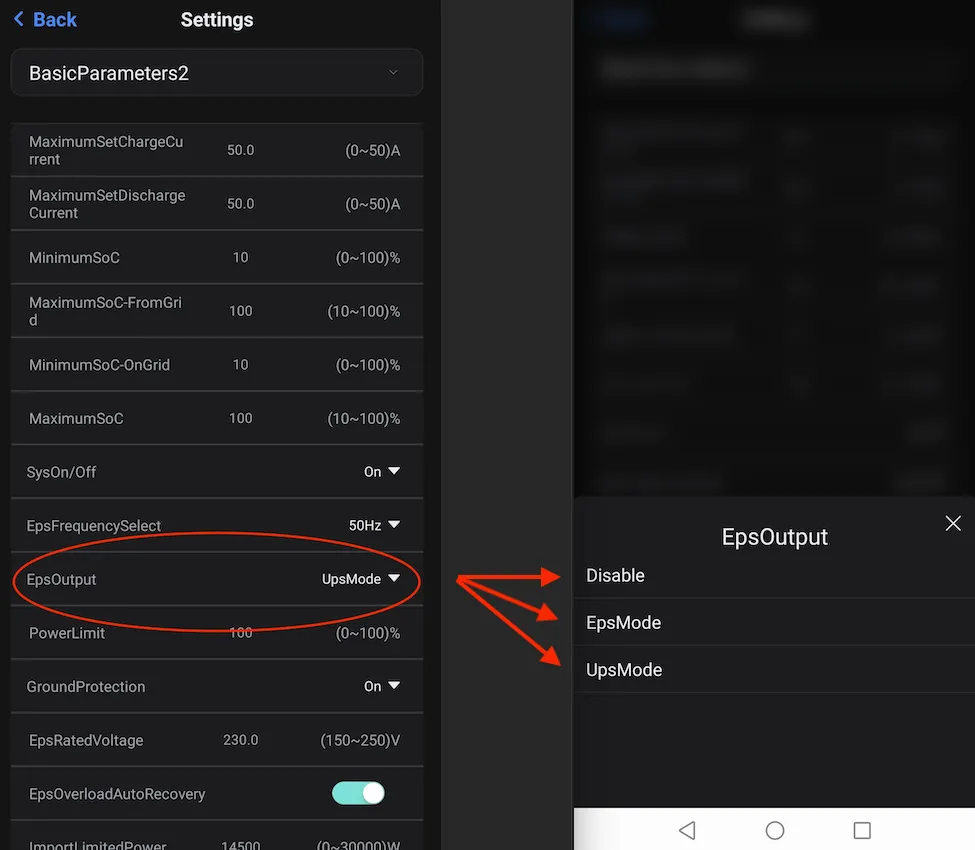This screenshot has width=975, height=850.
Task: Click the MinimumSoC-OnGrid label
Action: (99, 364)
